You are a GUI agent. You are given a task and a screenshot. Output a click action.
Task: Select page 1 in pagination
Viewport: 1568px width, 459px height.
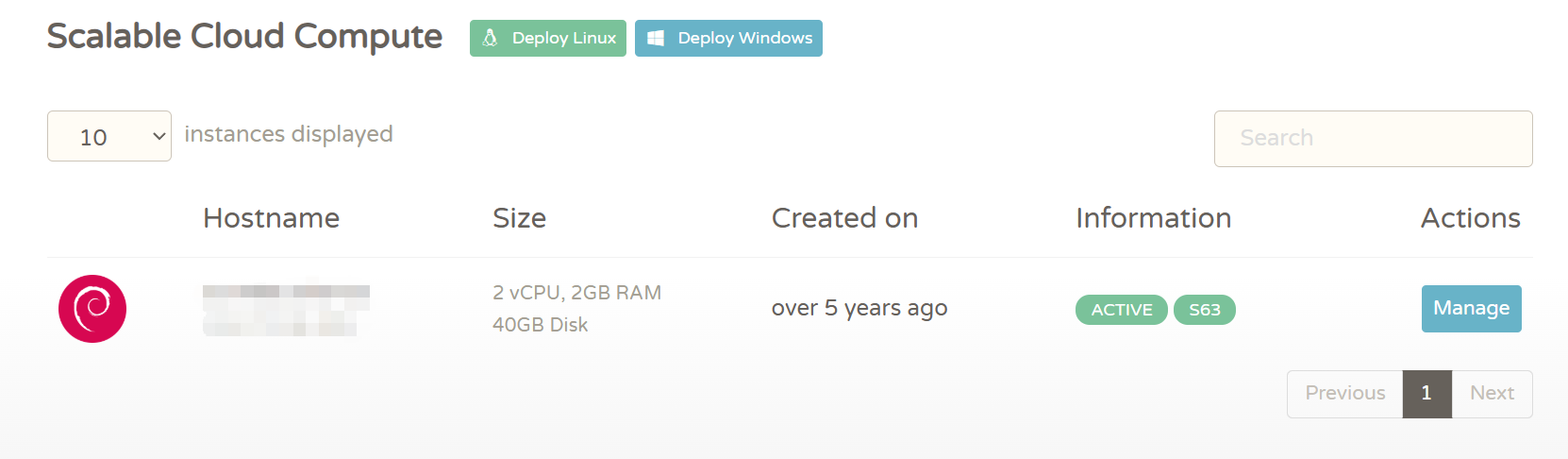point(1426,394)
